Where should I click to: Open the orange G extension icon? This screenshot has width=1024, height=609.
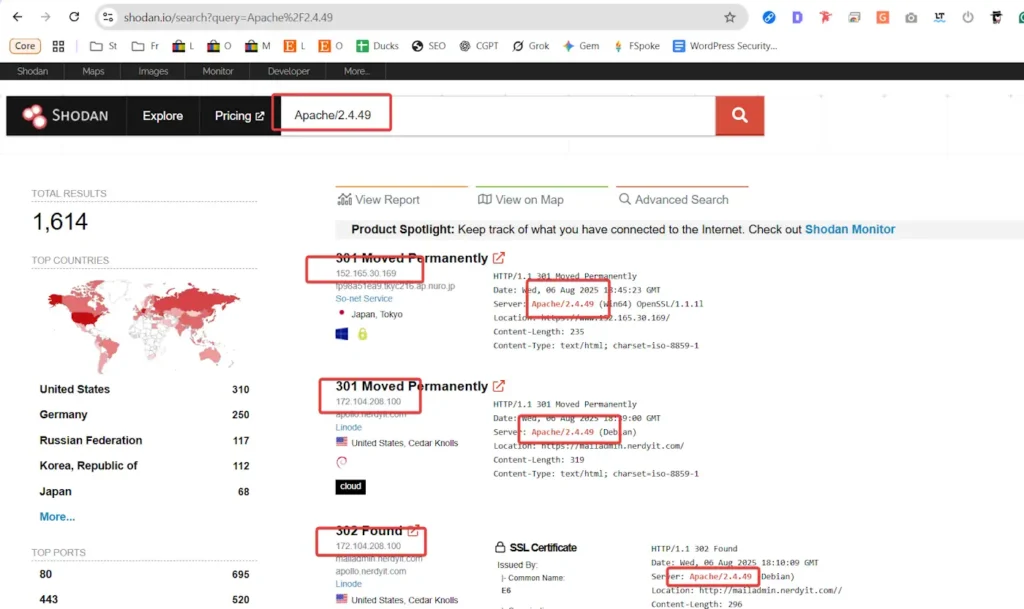[882, 18]
